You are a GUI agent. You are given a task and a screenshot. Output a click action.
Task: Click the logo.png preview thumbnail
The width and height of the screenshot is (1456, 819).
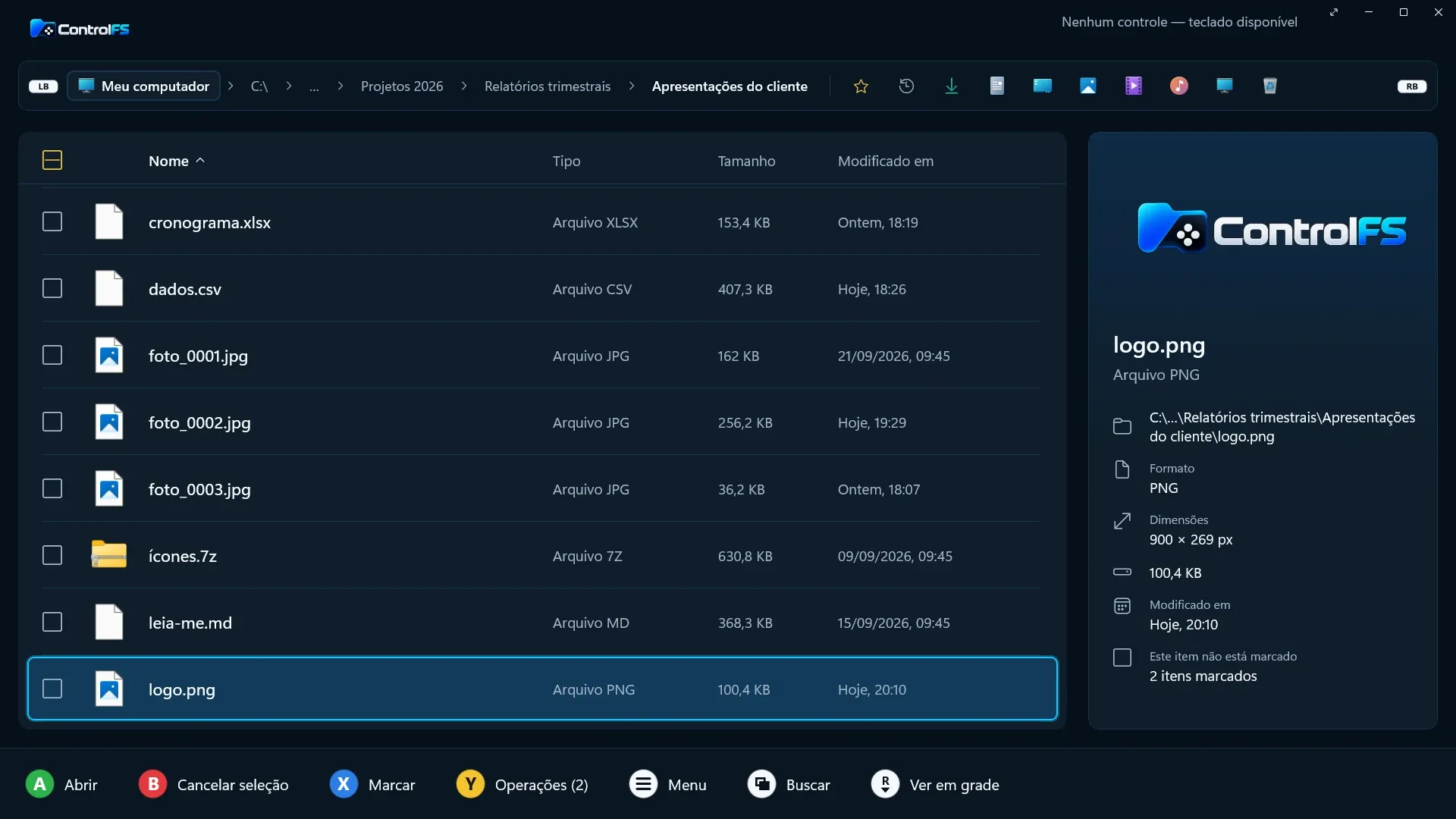click(x=1272, y=228)
